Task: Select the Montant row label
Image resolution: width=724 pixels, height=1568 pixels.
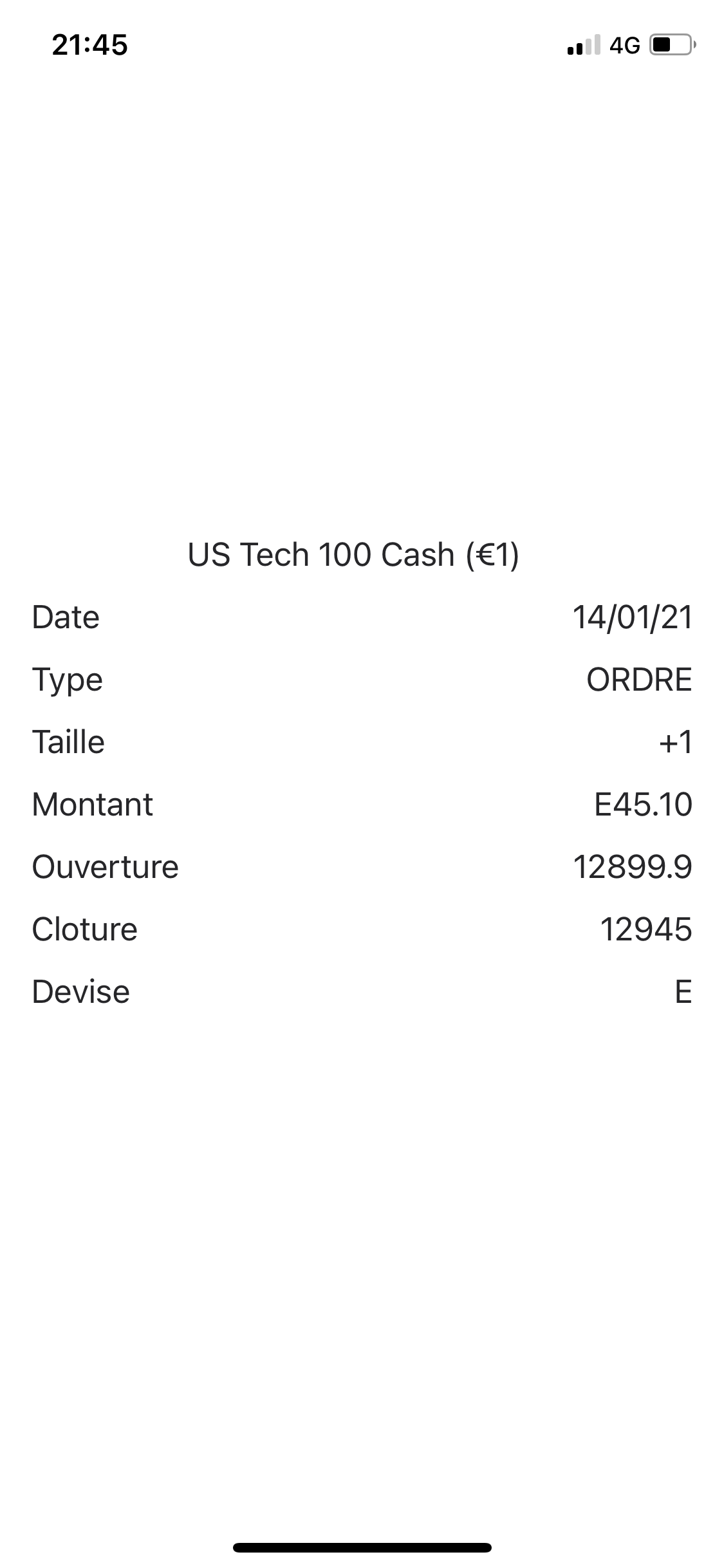Action: 93,805
